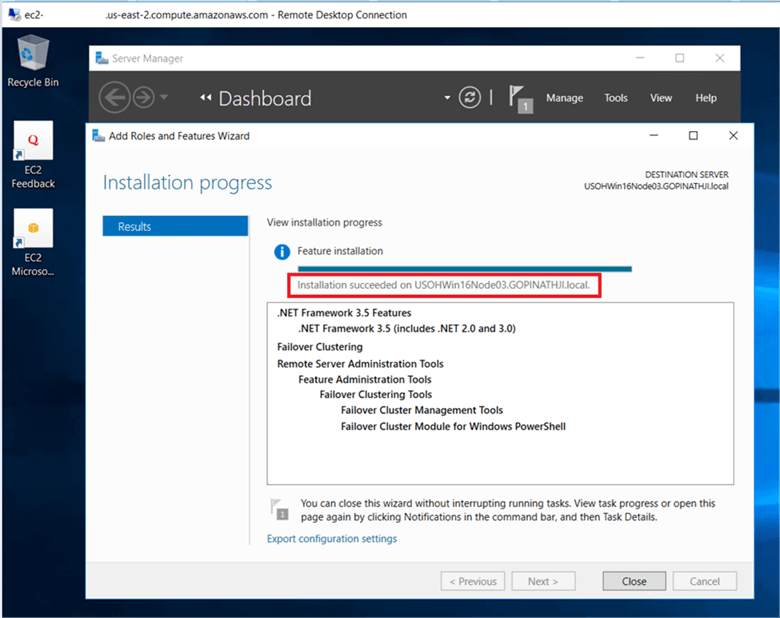Open the EC2 Feedback desktop shortcut
The width and height of the screenshot is (780, 618).
pos(33,155)
